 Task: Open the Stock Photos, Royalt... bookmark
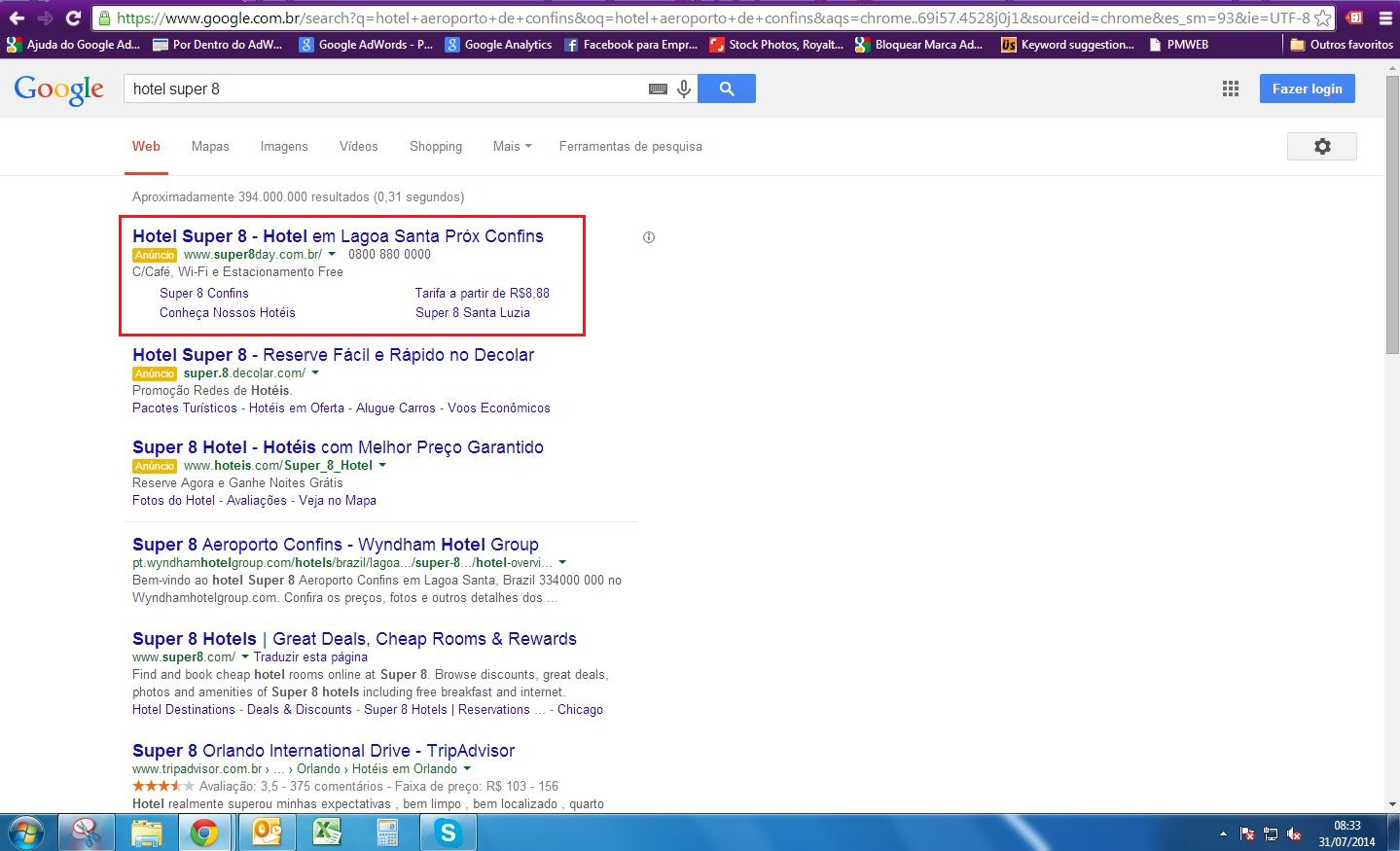click(x=776, y=45)
